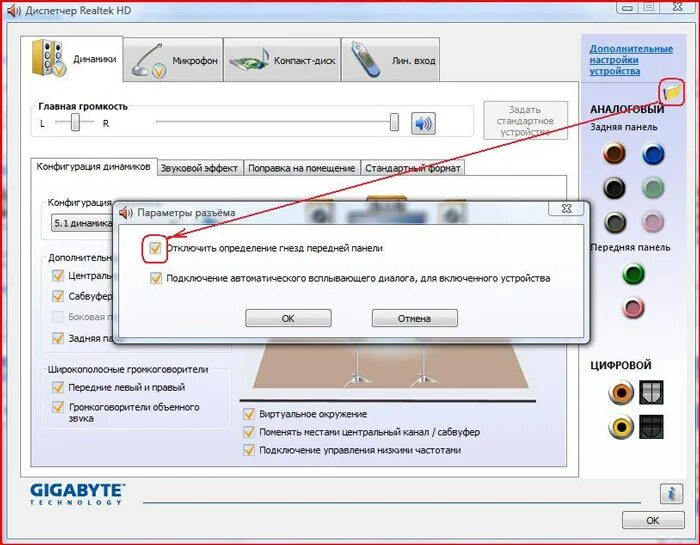
Task: Click the АНАЛОГОВЫЙ section heading
Action: [x=627, y=109]
